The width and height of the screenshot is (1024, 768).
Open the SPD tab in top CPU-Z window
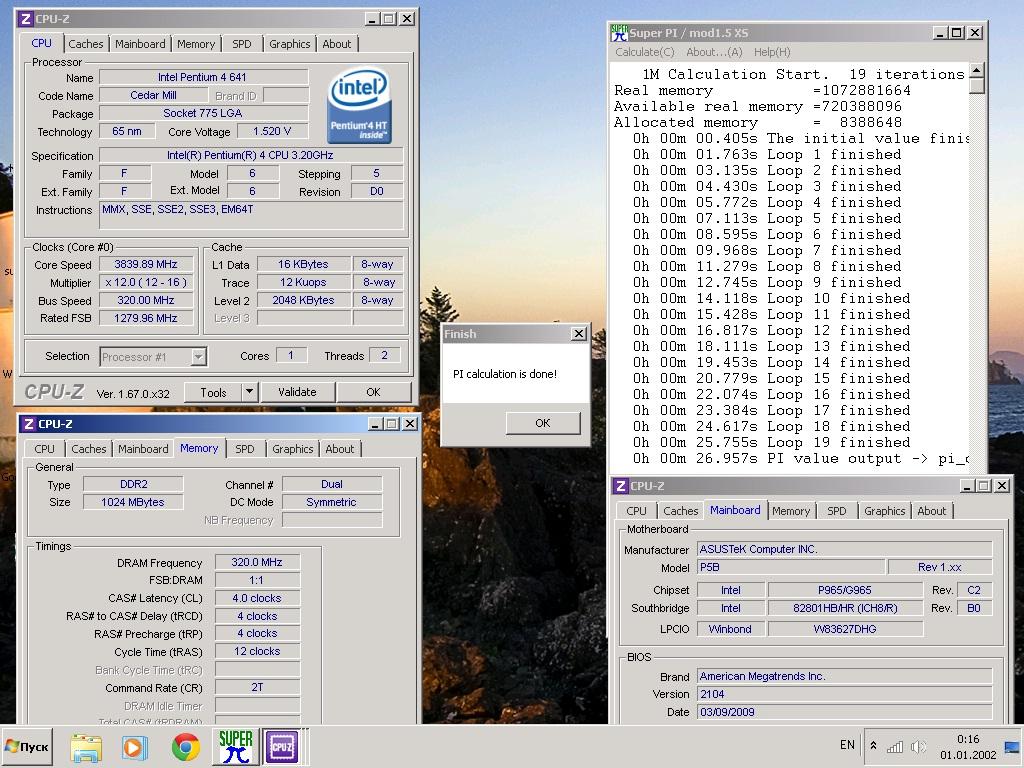tap(242, 44)
